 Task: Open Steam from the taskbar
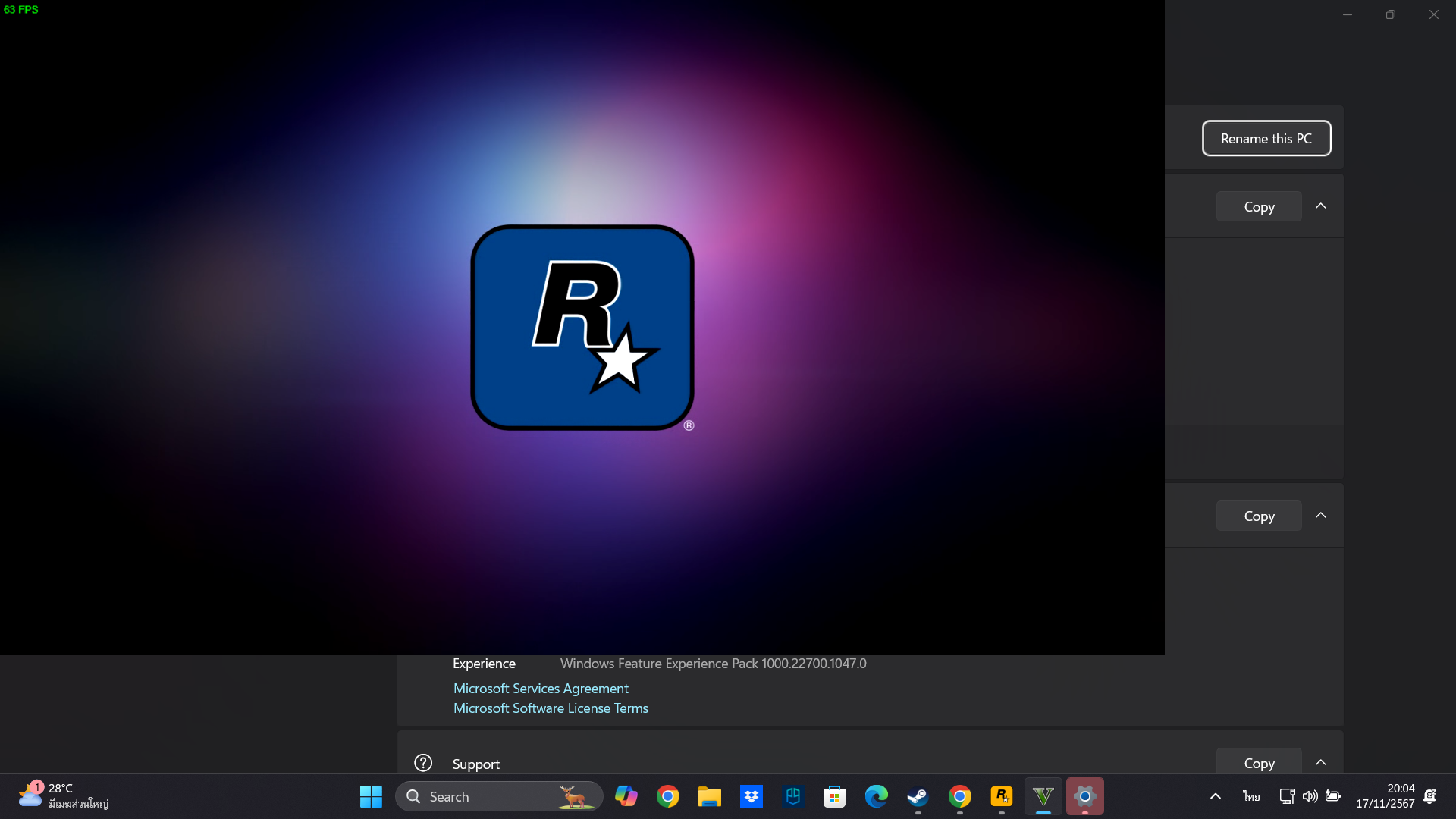click(918, 796)
